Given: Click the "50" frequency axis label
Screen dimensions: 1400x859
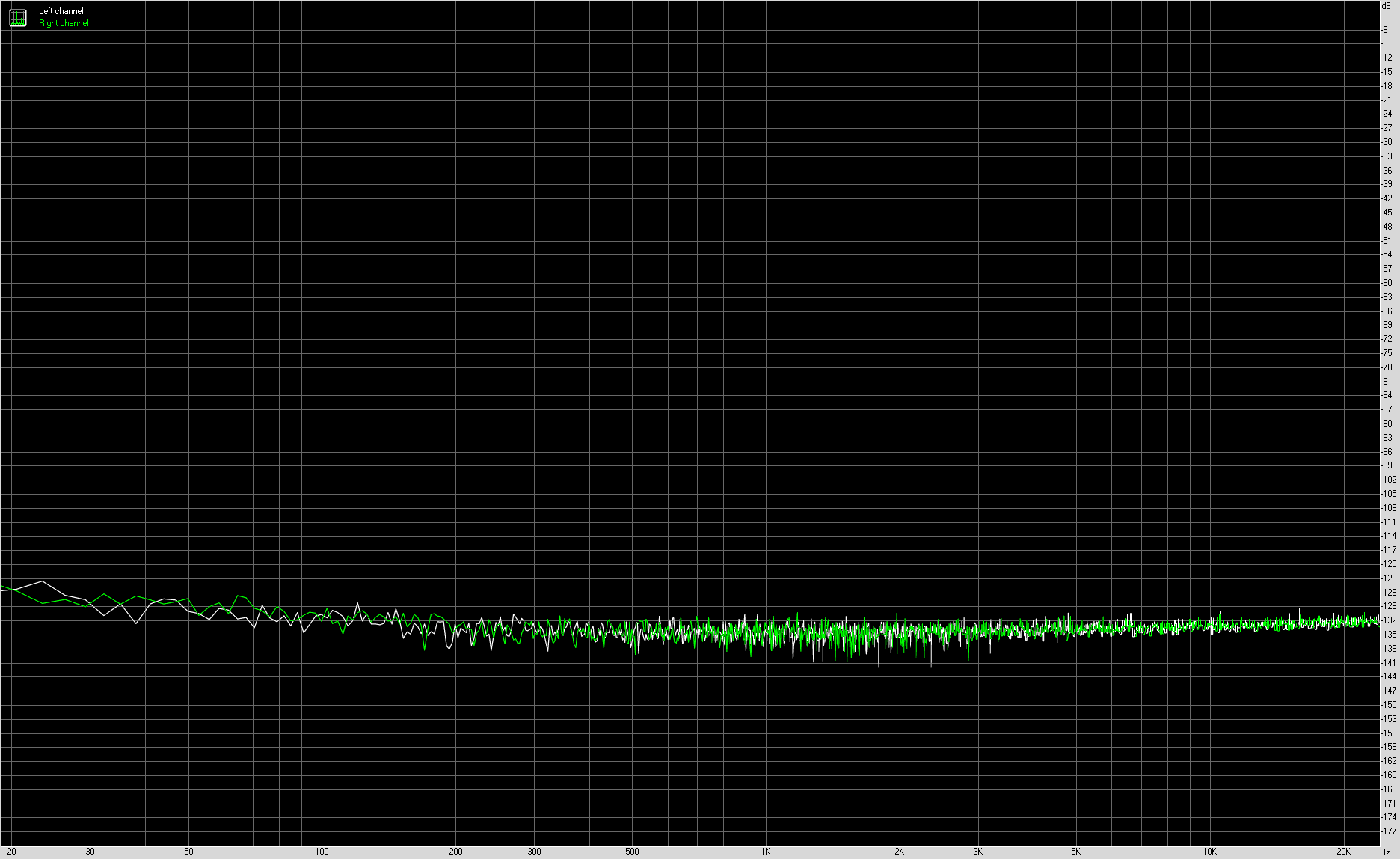Looking at the screenshot, I should pos(188,852).
